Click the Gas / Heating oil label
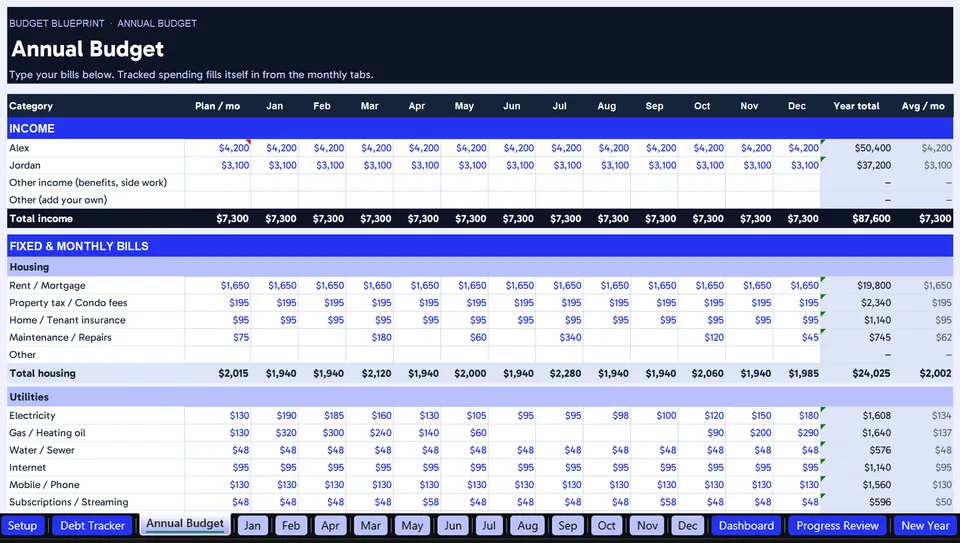 47,433
